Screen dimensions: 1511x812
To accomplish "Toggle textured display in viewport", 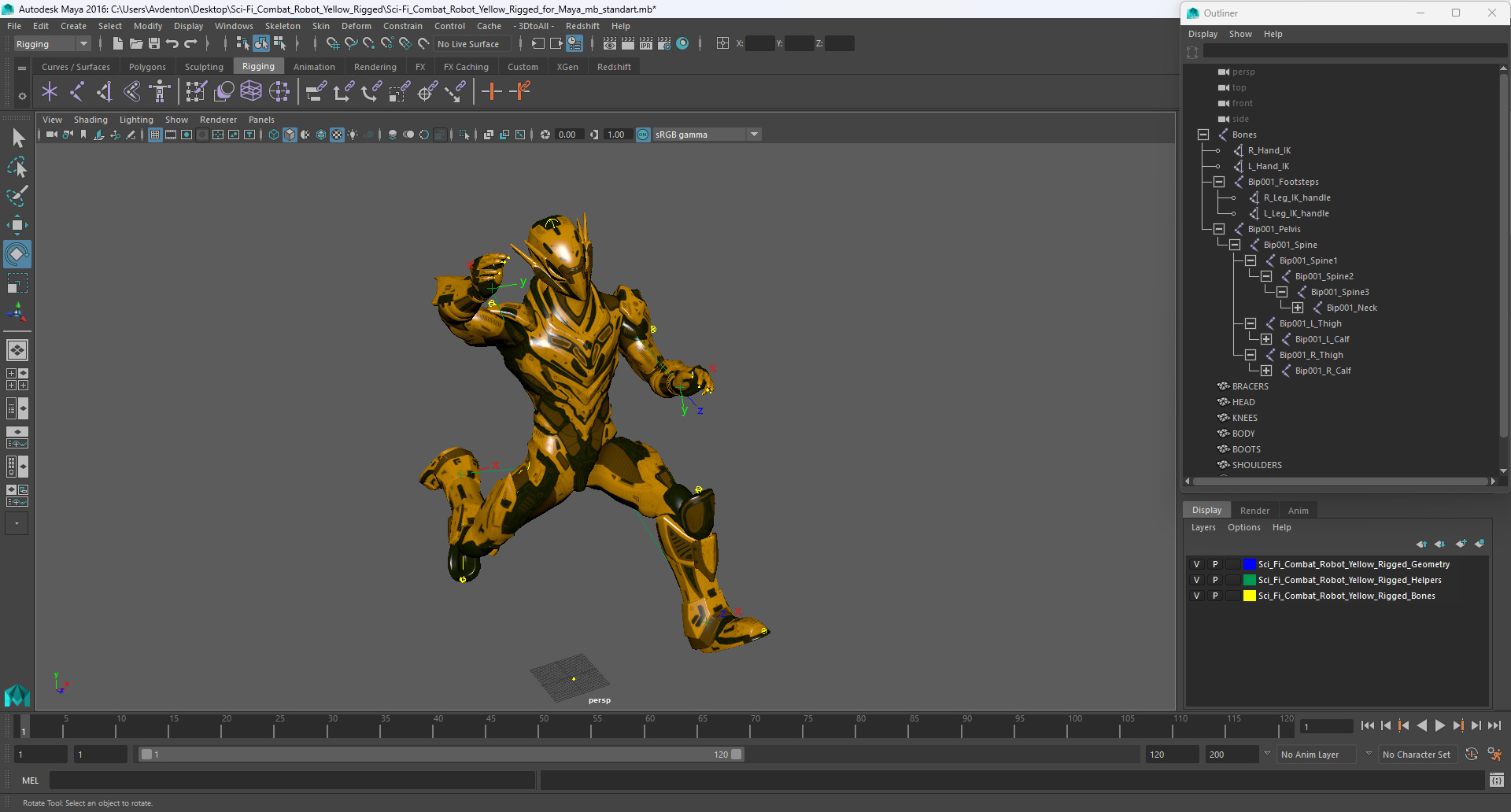I will click(337, 135).
